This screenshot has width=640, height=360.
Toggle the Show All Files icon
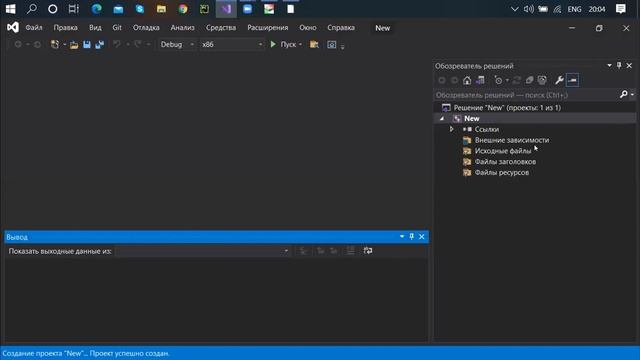(542, 80)
